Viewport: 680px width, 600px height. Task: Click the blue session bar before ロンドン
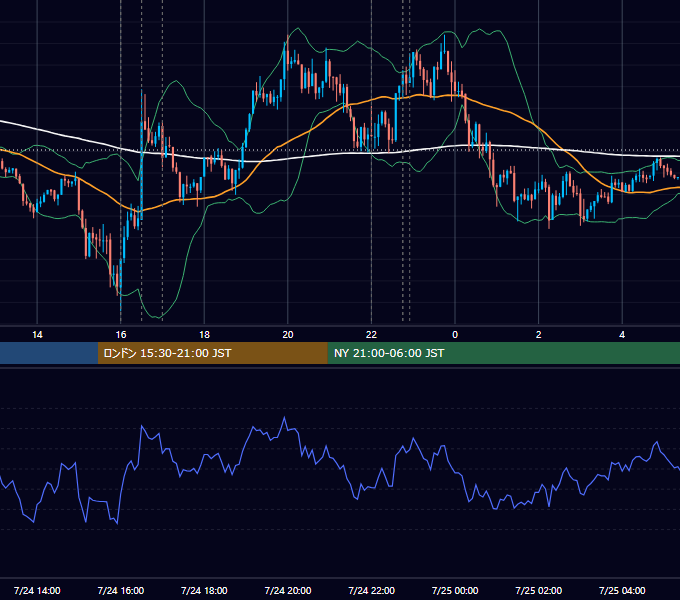click(49, 353)
